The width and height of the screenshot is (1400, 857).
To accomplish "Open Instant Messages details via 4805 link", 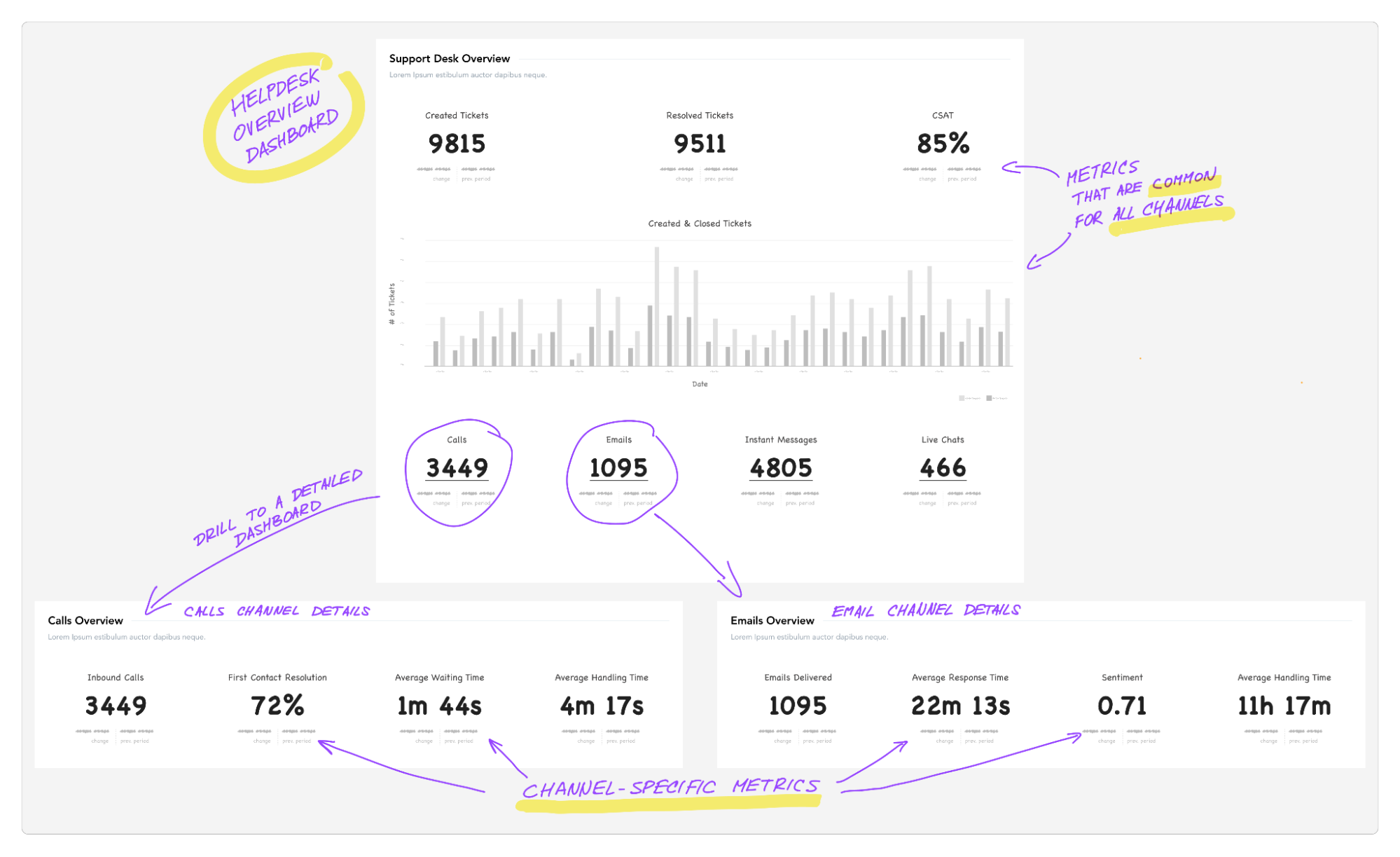I will tap(780, 467).
